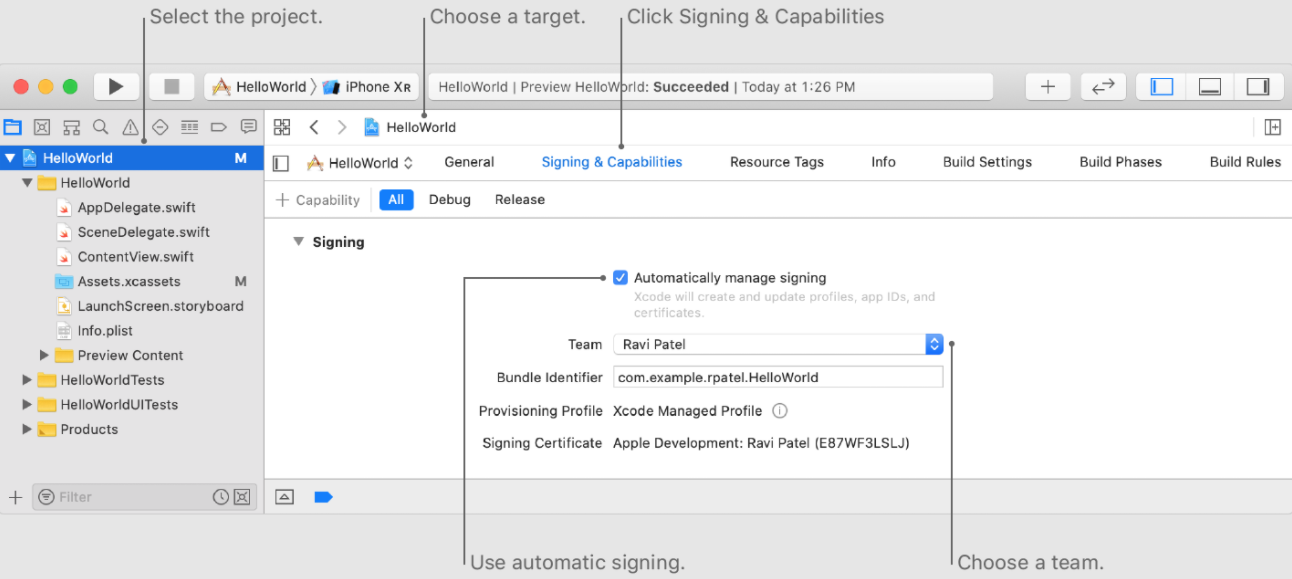Open the Resource Tags tab
Viewport: 1292px width, 579px height.
point(777,162)
